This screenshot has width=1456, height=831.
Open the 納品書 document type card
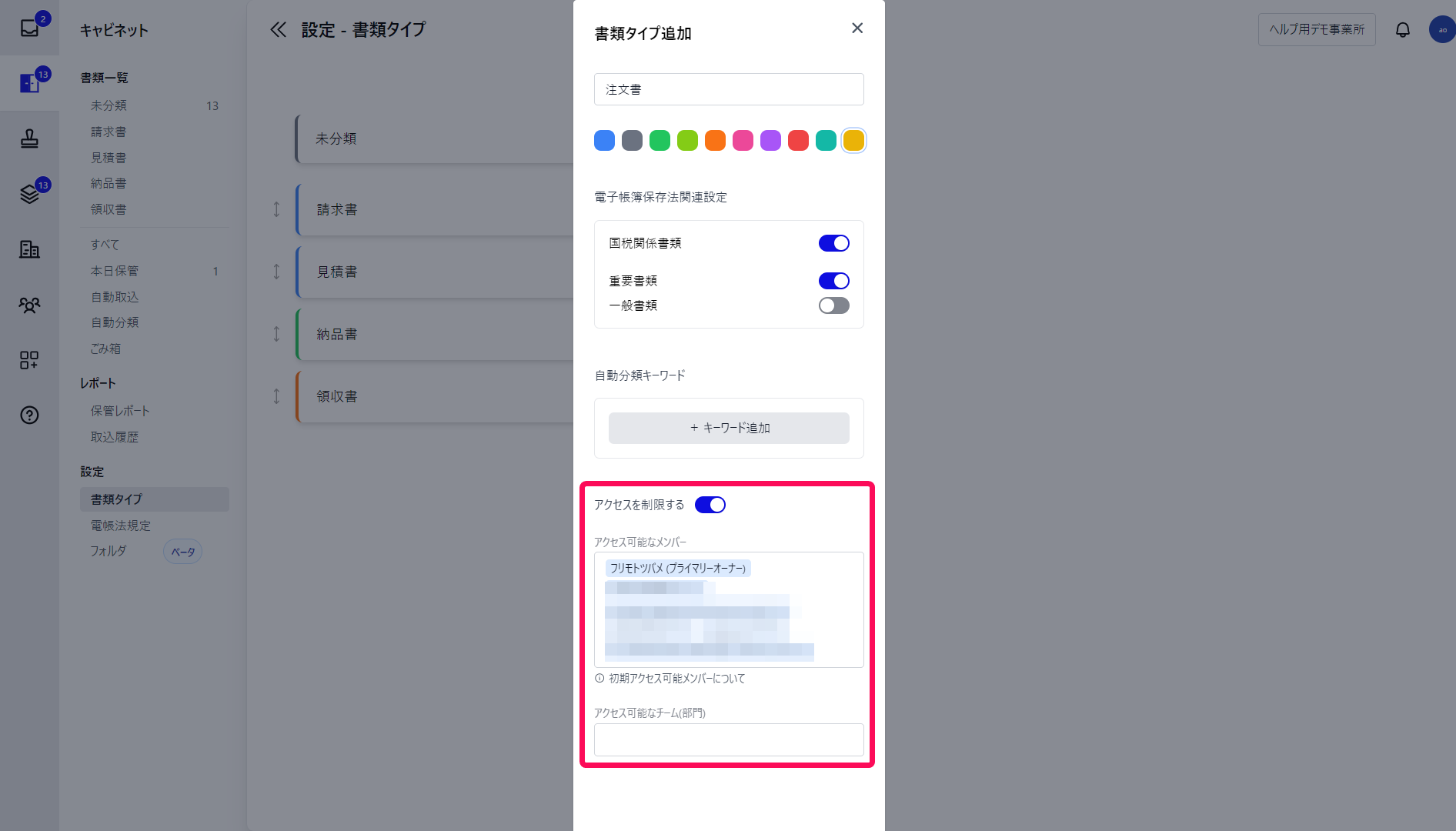click(435, 334)
